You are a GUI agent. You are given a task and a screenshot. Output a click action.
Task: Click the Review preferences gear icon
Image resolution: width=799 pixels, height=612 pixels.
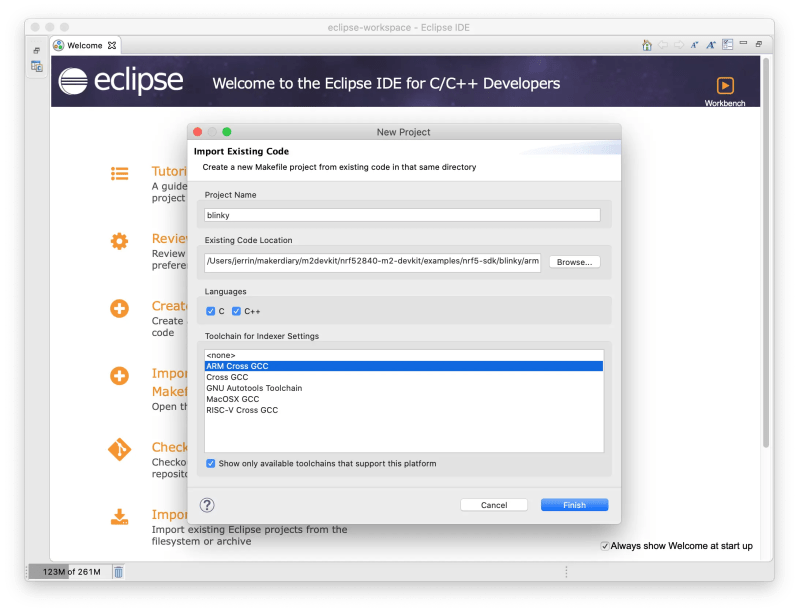pyautogui.click(x=119, y=241)
